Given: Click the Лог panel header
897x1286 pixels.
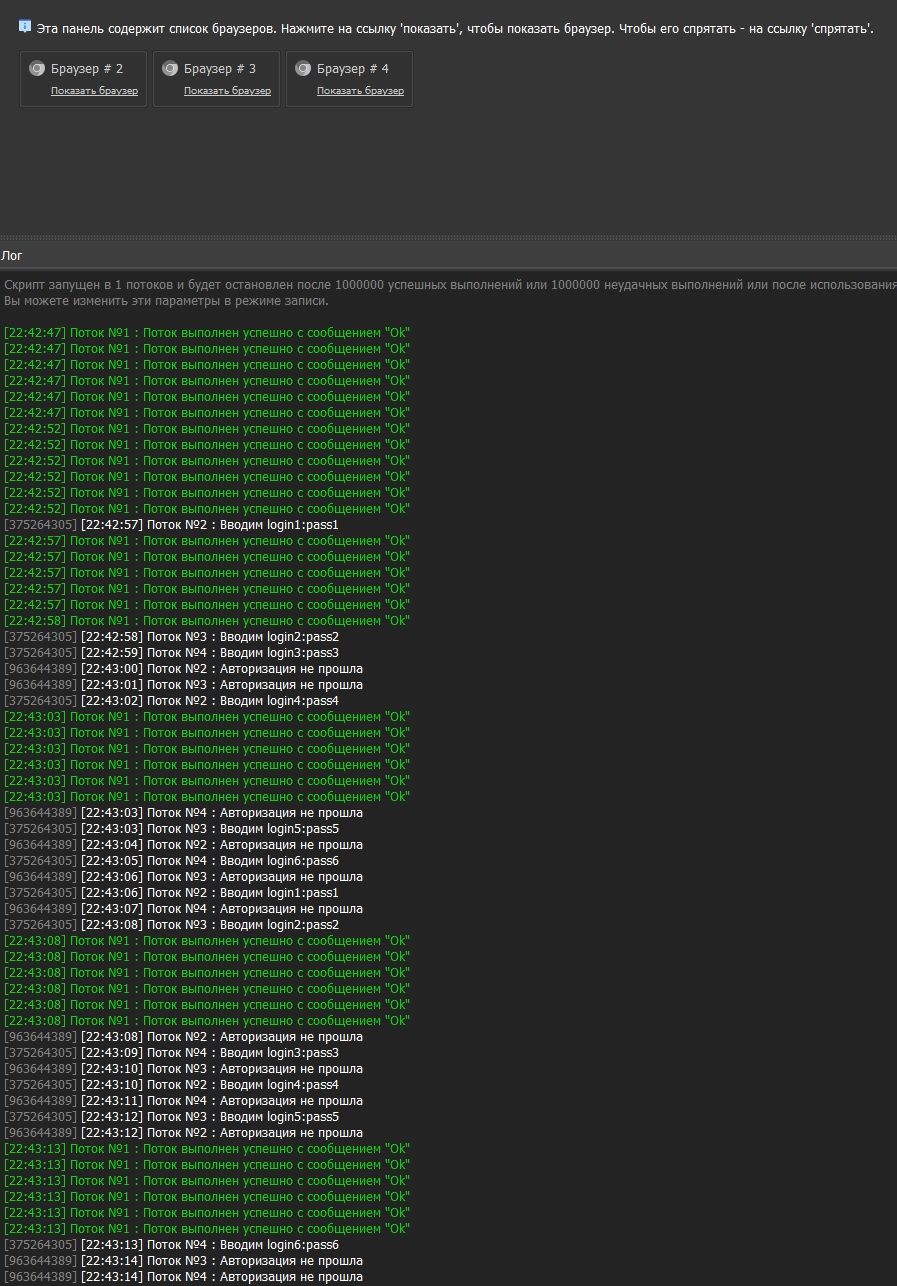Looking at the screenshot, I should [x=12, y=256].
